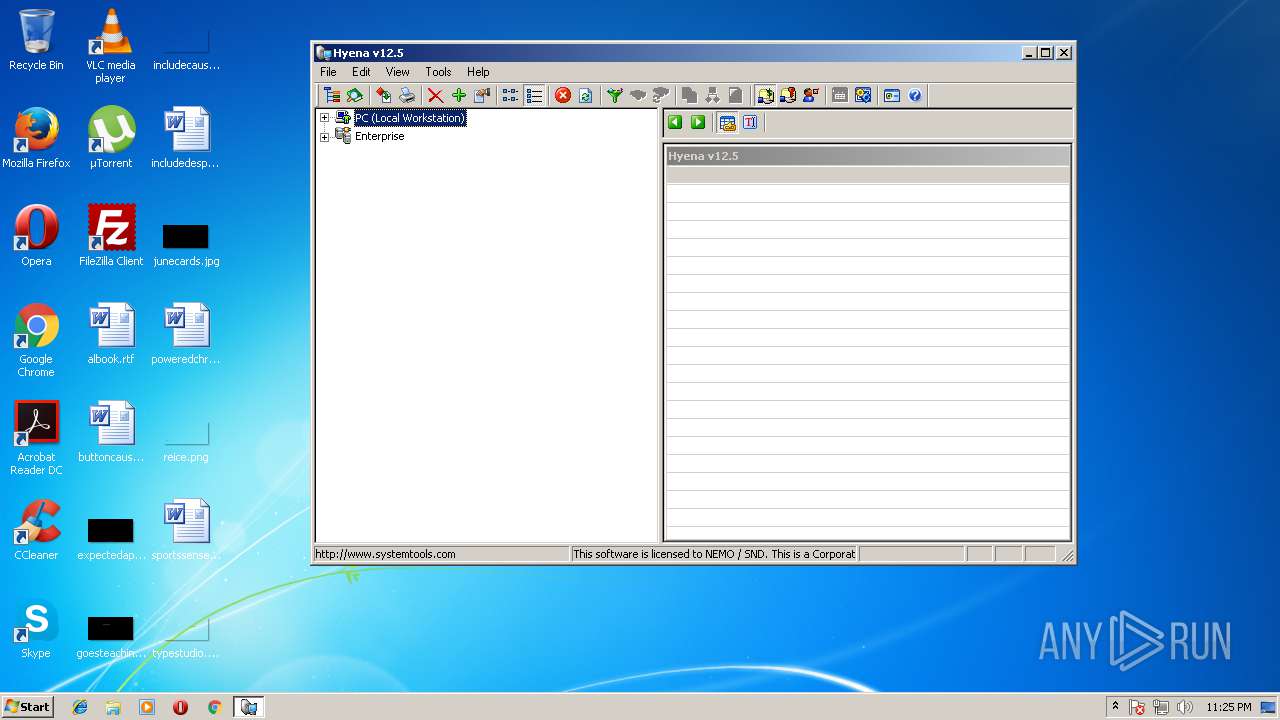Image resolution: width=1280 pixels, height=720 pixels.
Task: Expand the Enterprise tree node
Action: point(324,137)
